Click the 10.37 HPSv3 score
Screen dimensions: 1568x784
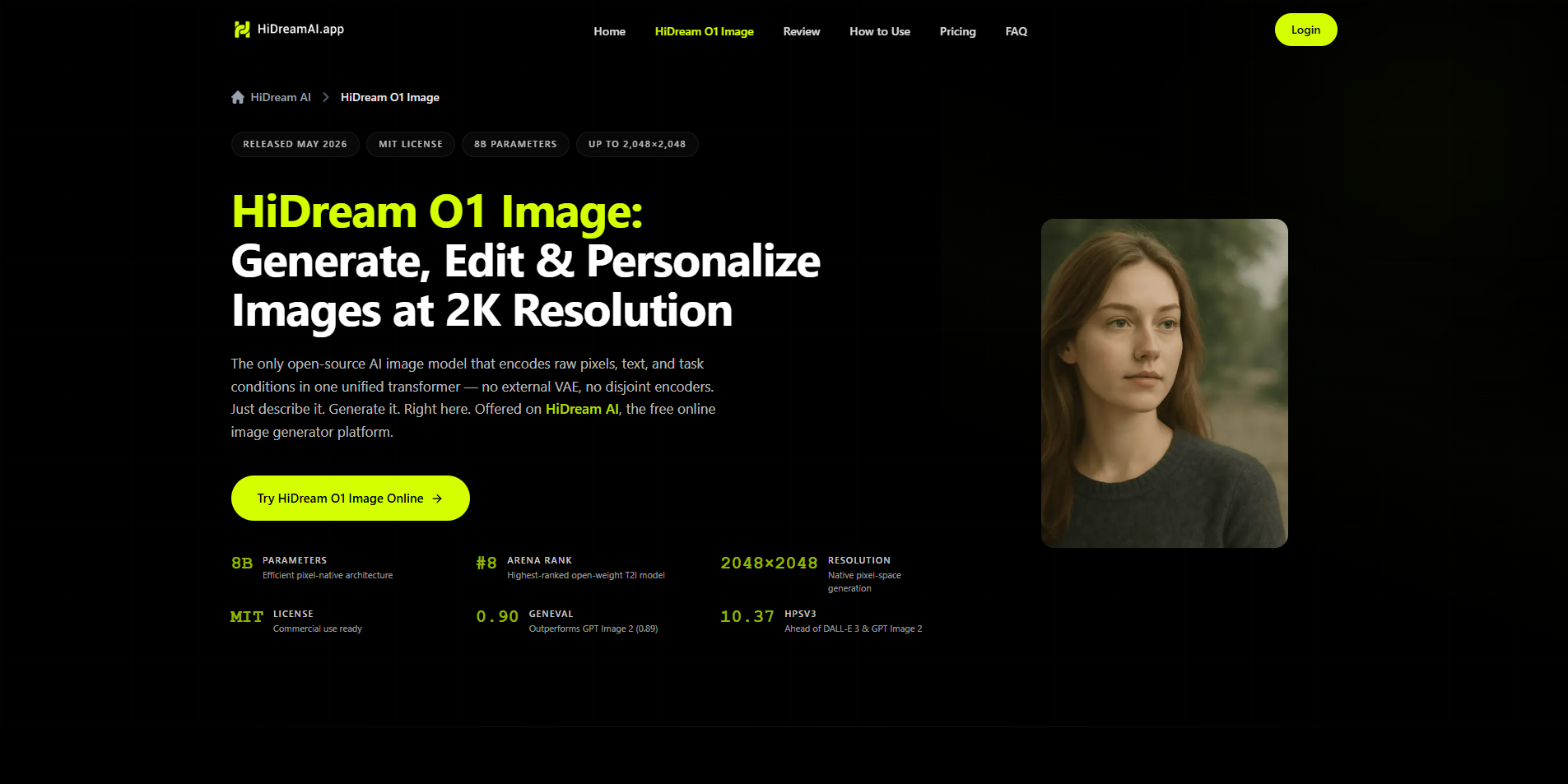[x=747, y=617]
